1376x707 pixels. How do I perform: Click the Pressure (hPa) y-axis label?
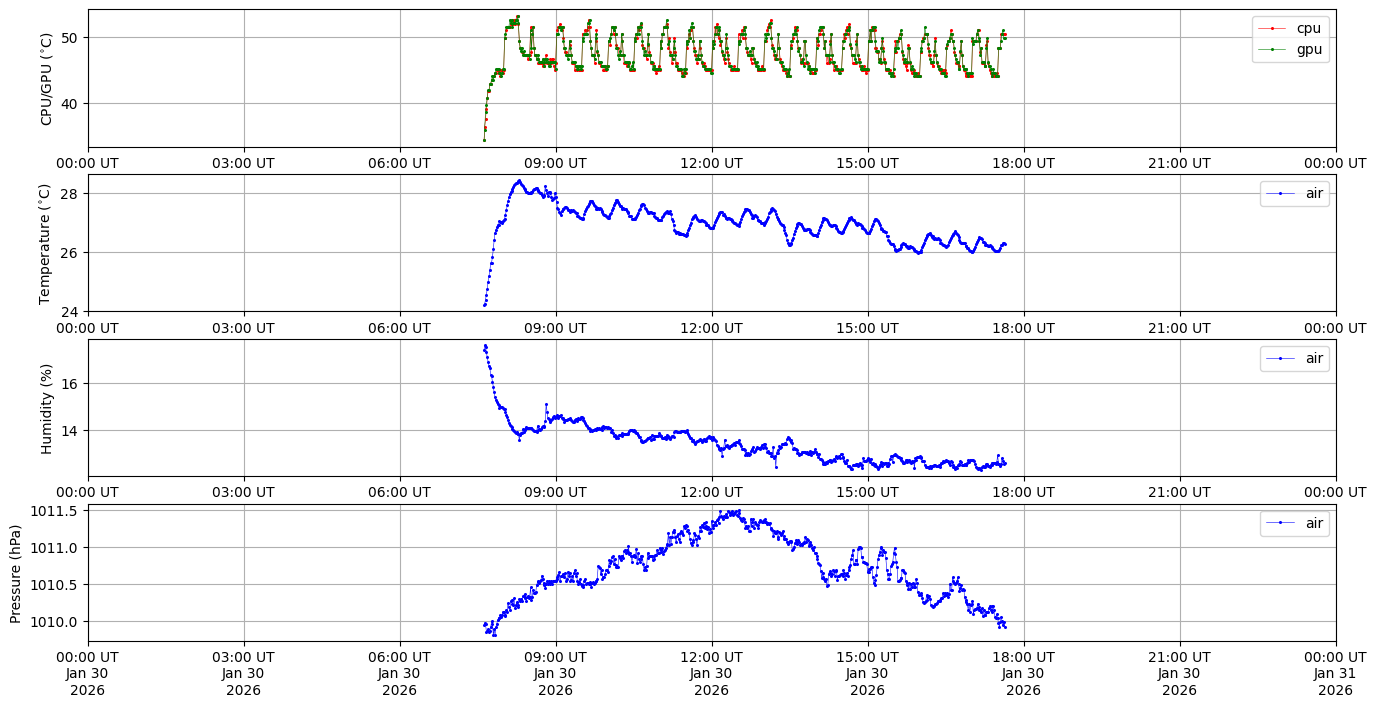point(16,573)
